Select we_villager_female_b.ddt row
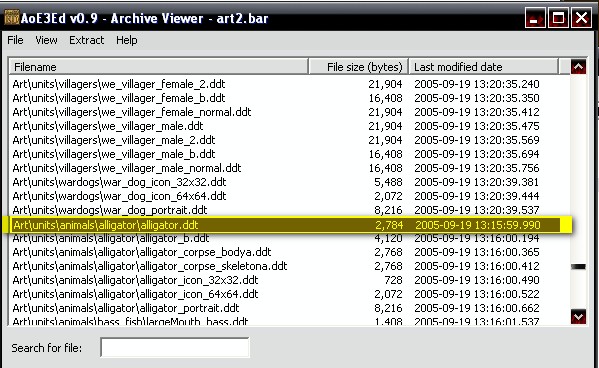This screenshot has height=368, width=599. 289,98
